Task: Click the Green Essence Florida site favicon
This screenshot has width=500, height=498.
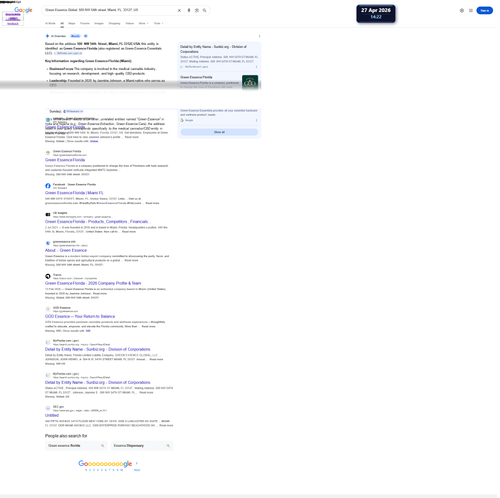Action: [x=48, y=153]
